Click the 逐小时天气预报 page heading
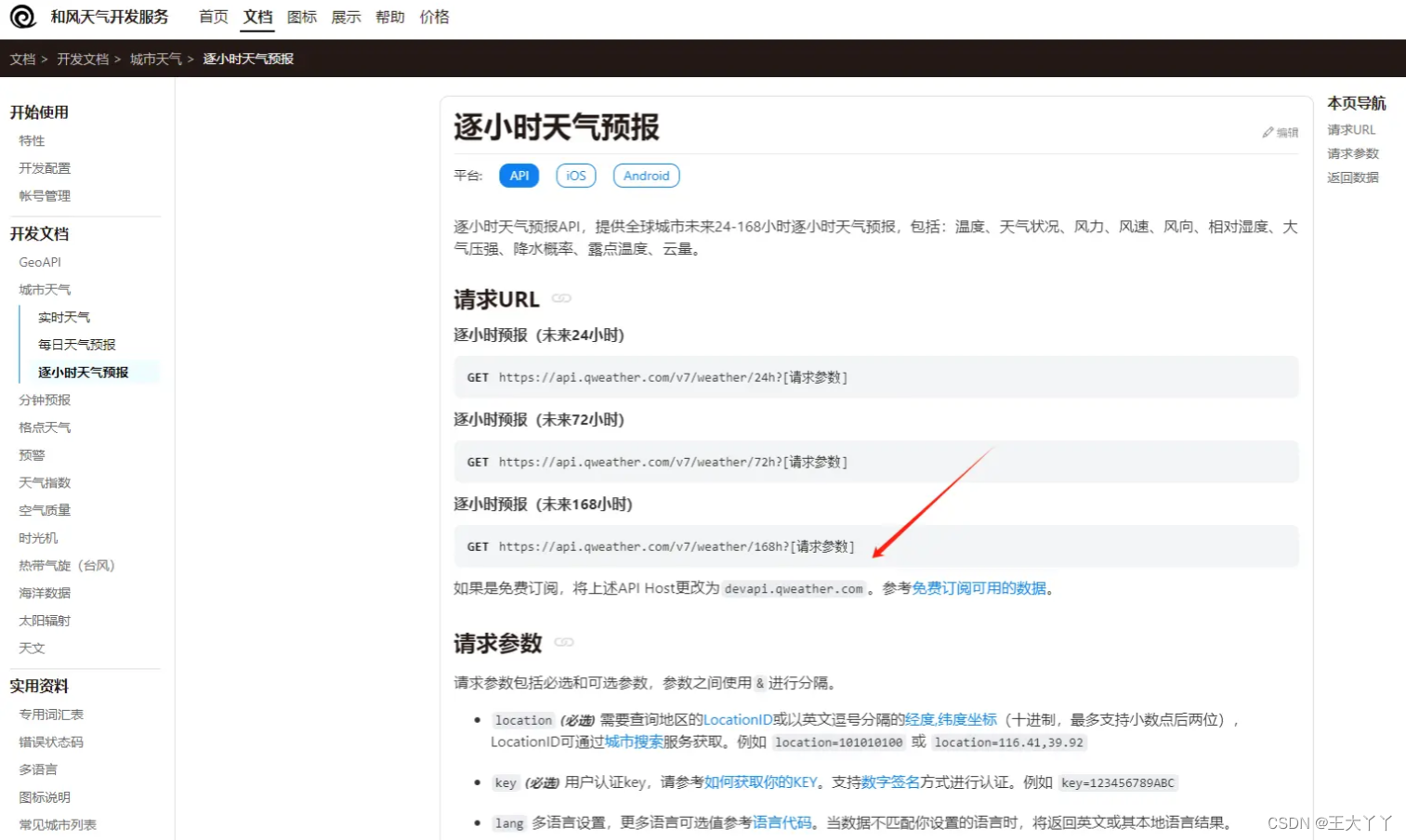Image resolution: width=1406 pixels, height=840 pixels. (x=557, y=126)
